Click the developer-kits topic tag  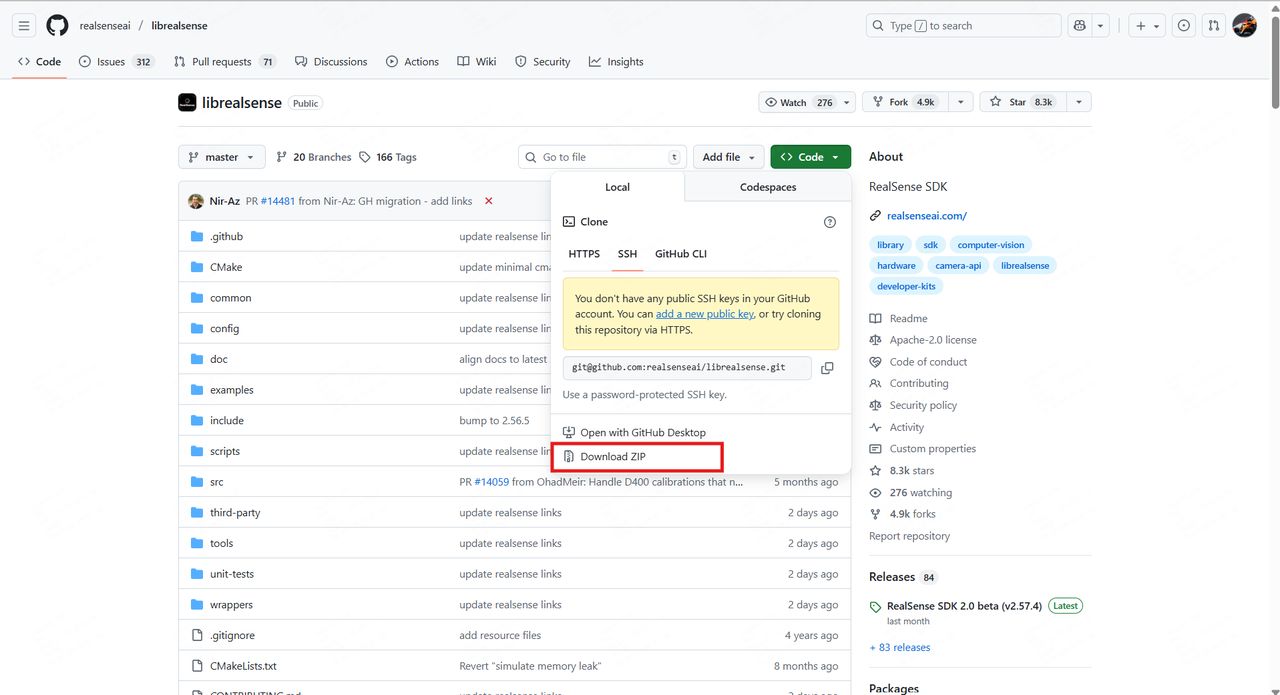(x=906, y=287)
